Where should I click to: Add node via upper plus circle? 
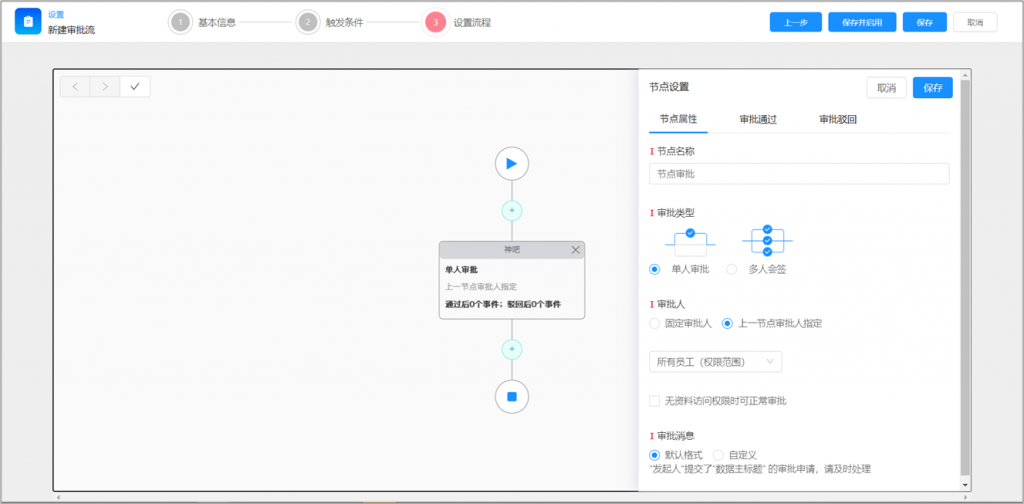pos(511,210)
